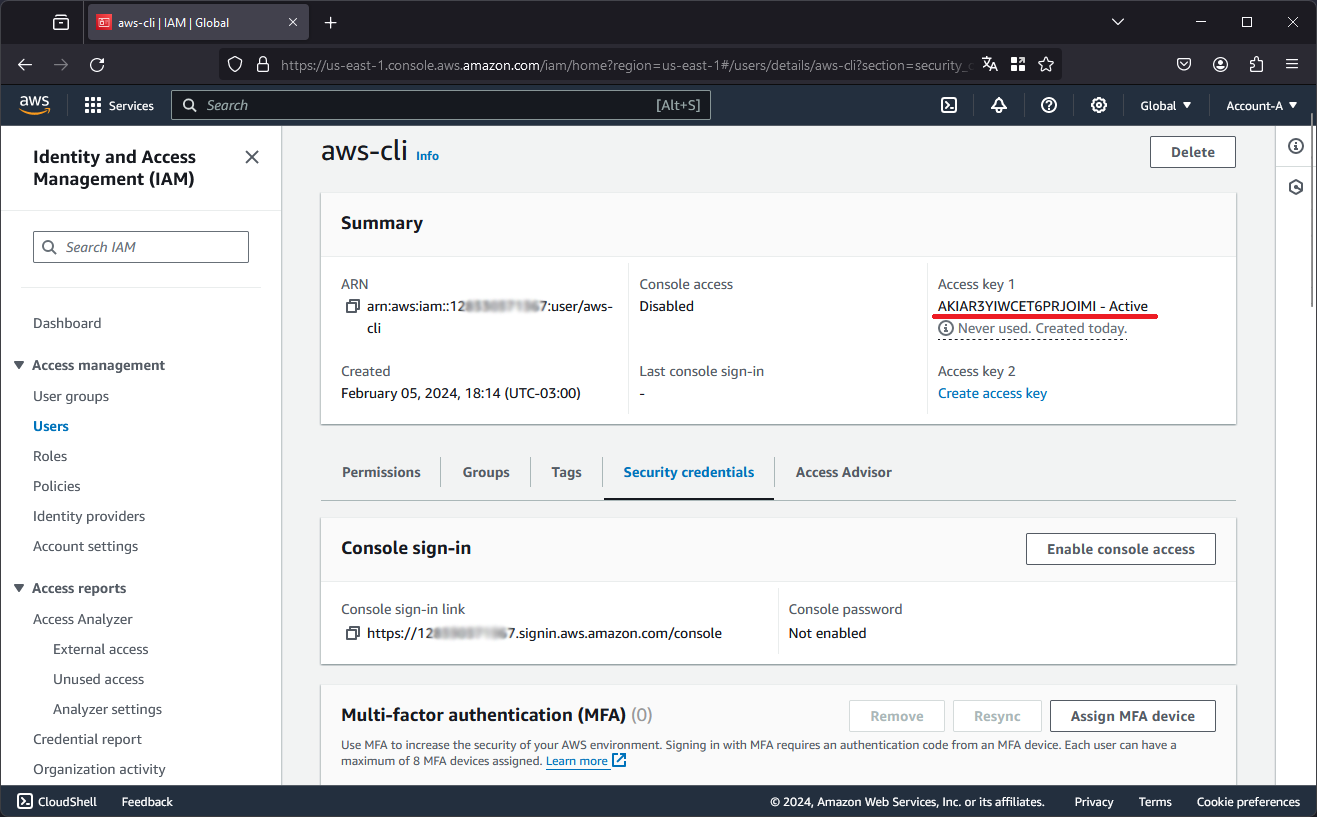
Task: Open the notifications bell
Action: pos(999,105)
